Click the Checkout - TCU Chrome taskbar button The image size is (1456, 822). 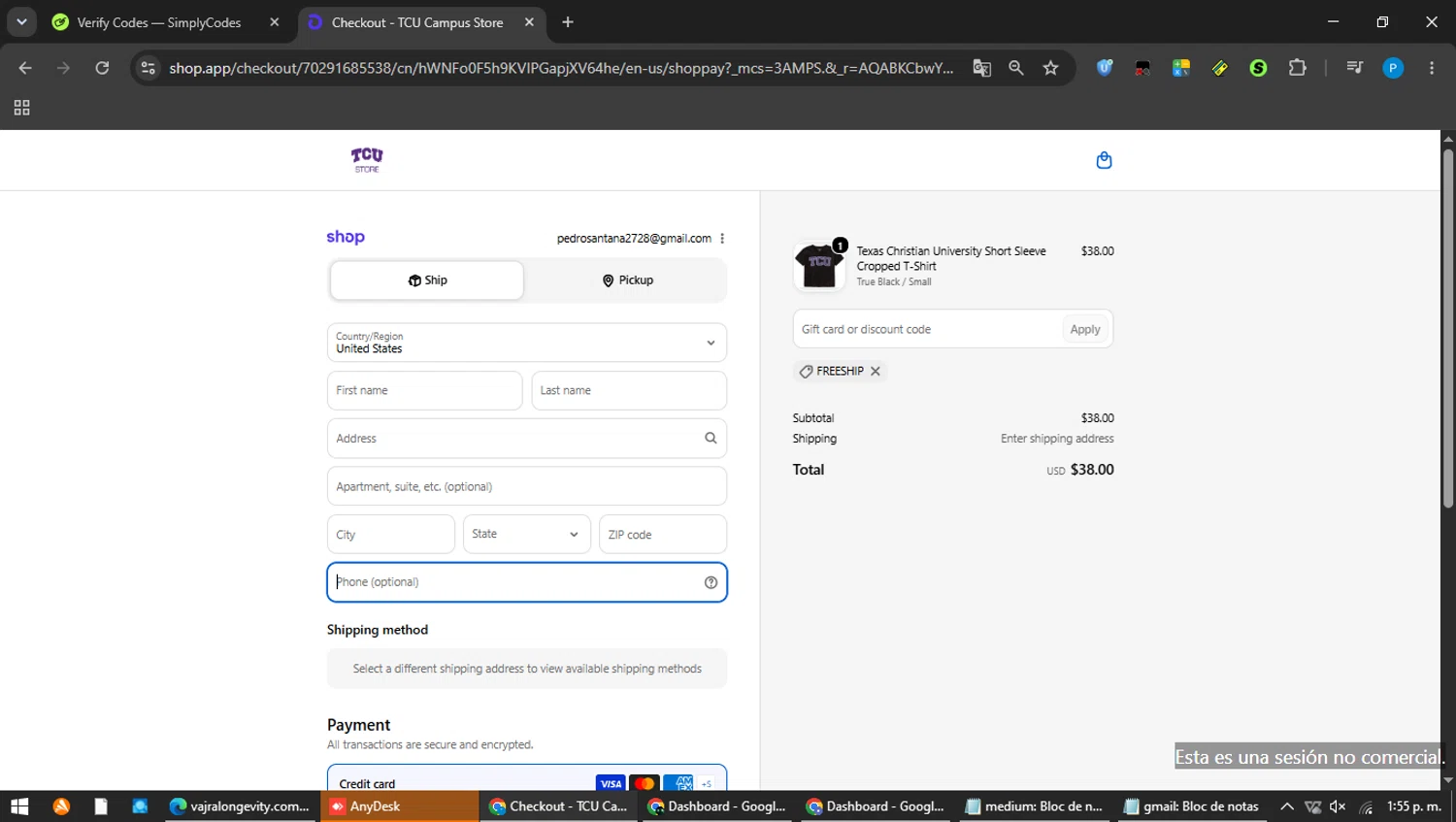click(559, 806)
